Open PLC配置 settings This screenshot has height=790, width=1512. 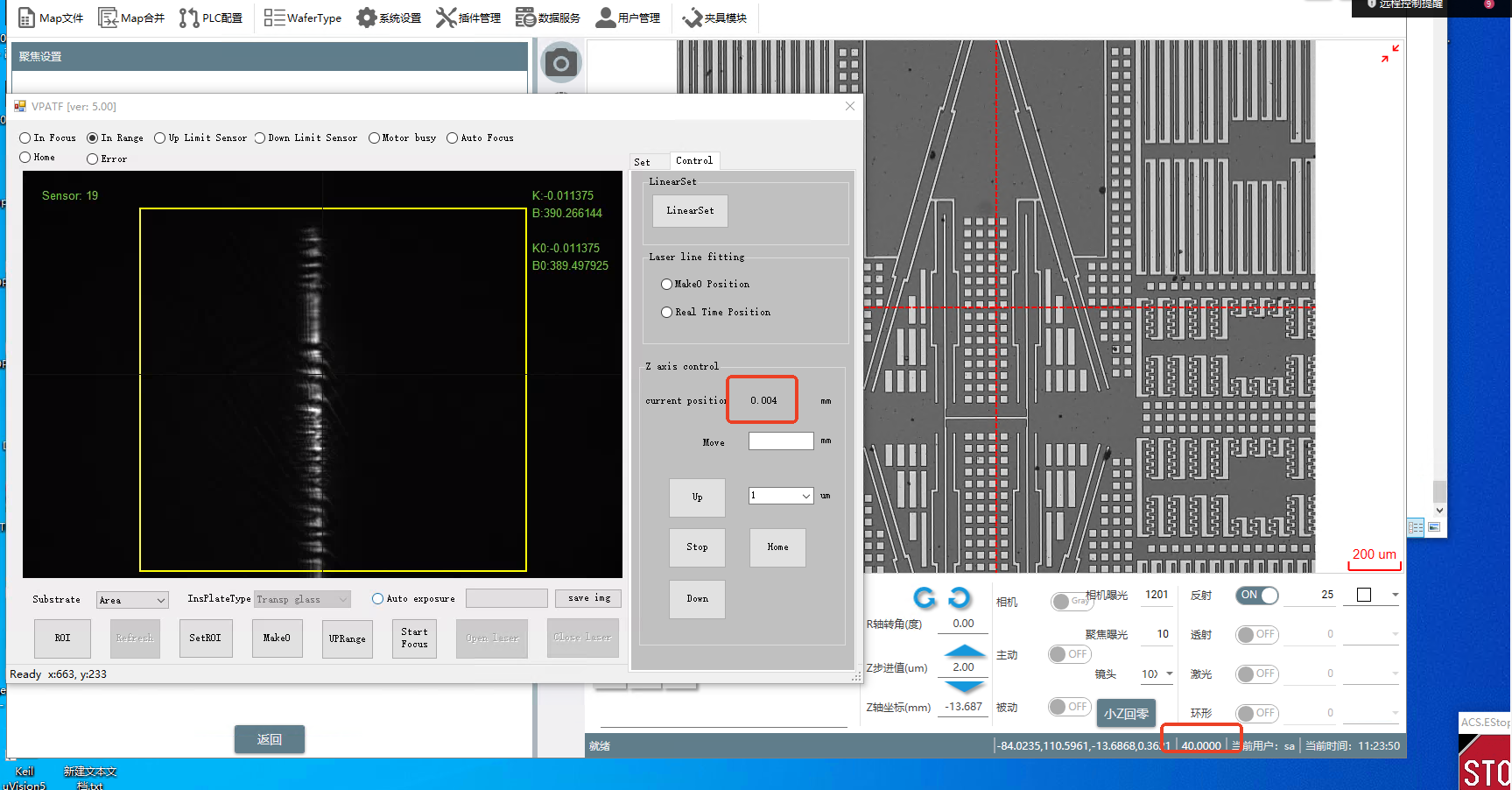(x=211, y=18)
